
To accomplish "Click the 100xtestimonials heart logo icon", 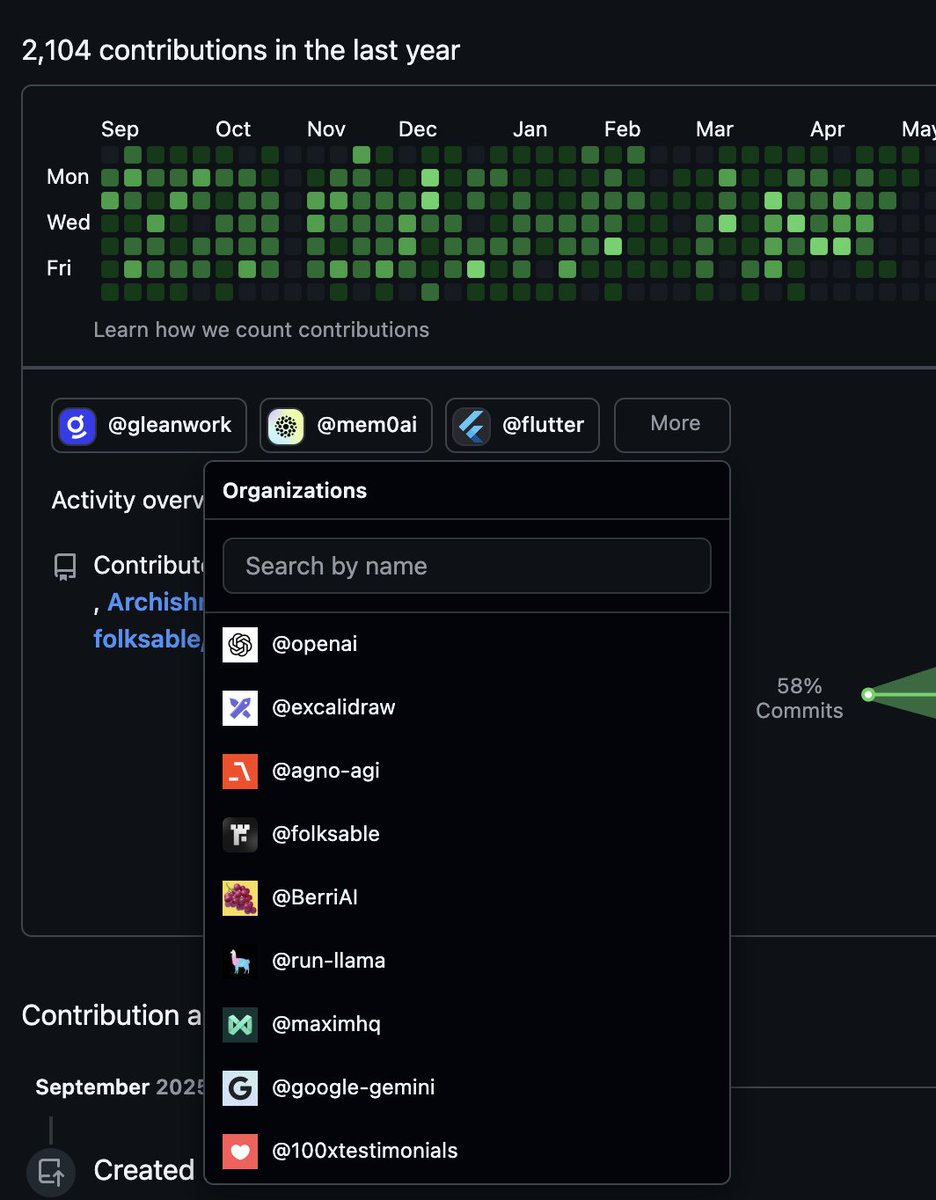I will [240, 1151].
